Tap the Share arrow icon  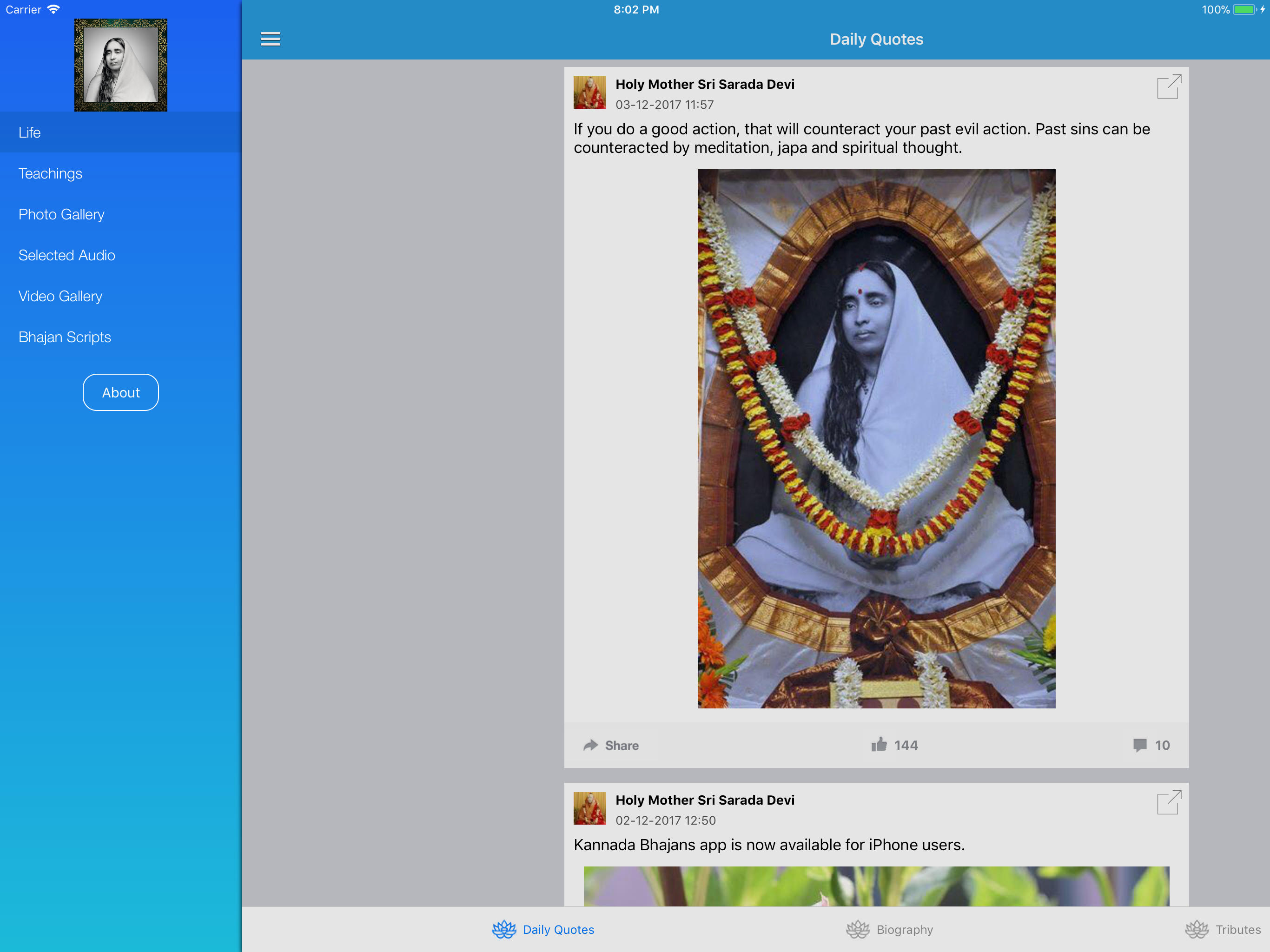591,745
